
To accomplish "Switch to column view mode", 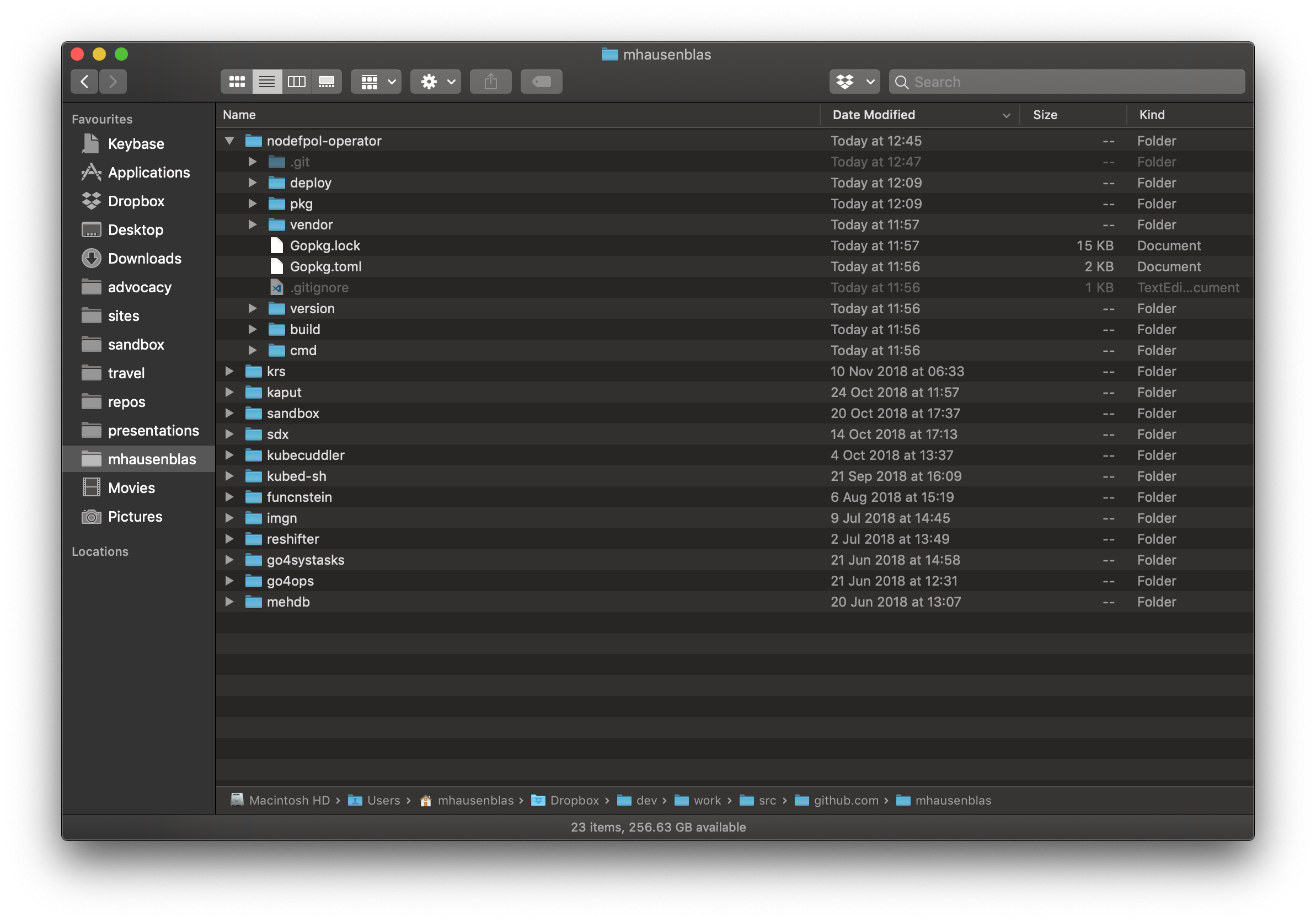I will pyautogui.click(x=296, y=82).
